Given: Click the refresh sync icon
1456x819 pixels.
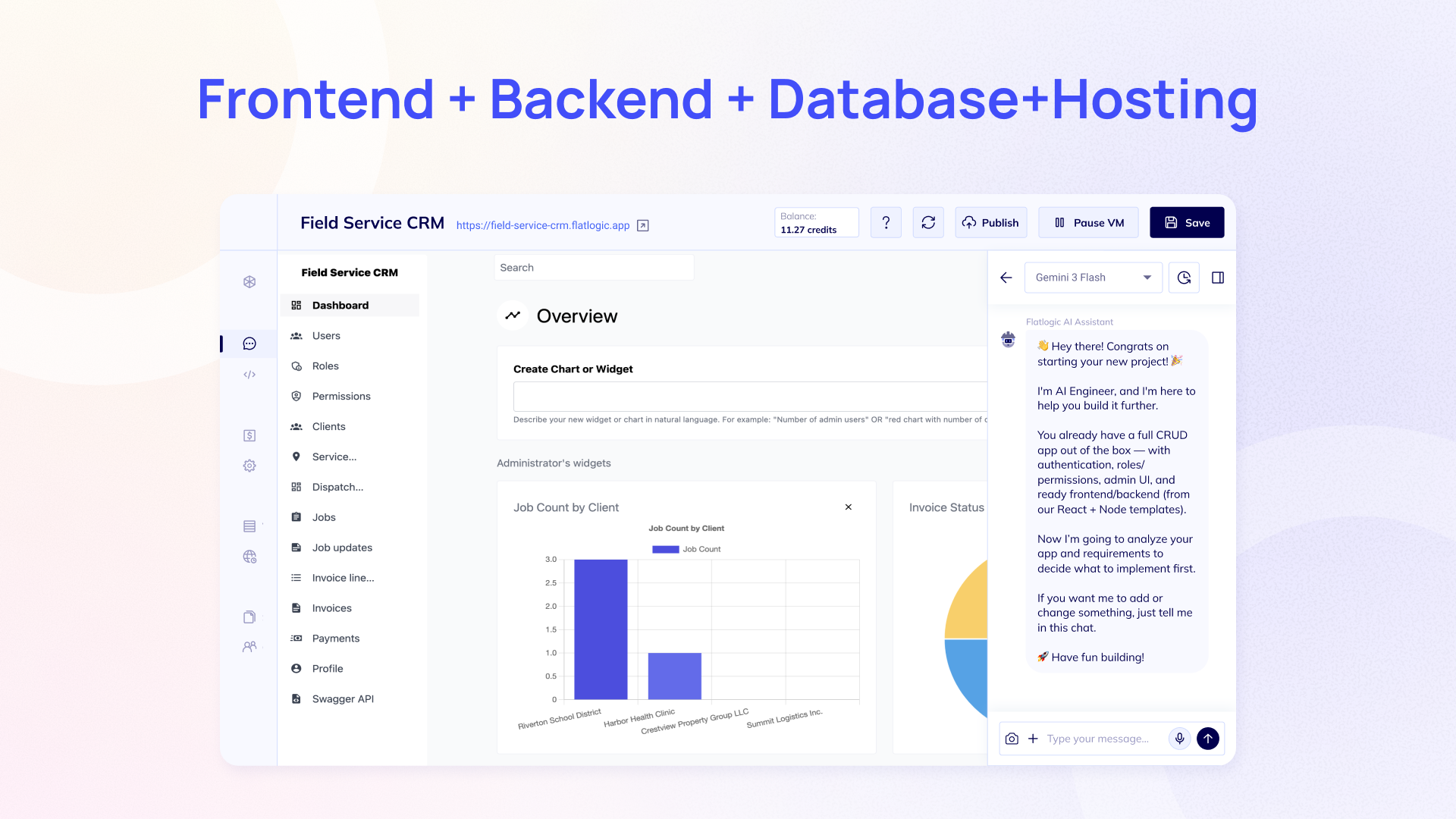Looking at the screenshot, I should click(928, 223).
